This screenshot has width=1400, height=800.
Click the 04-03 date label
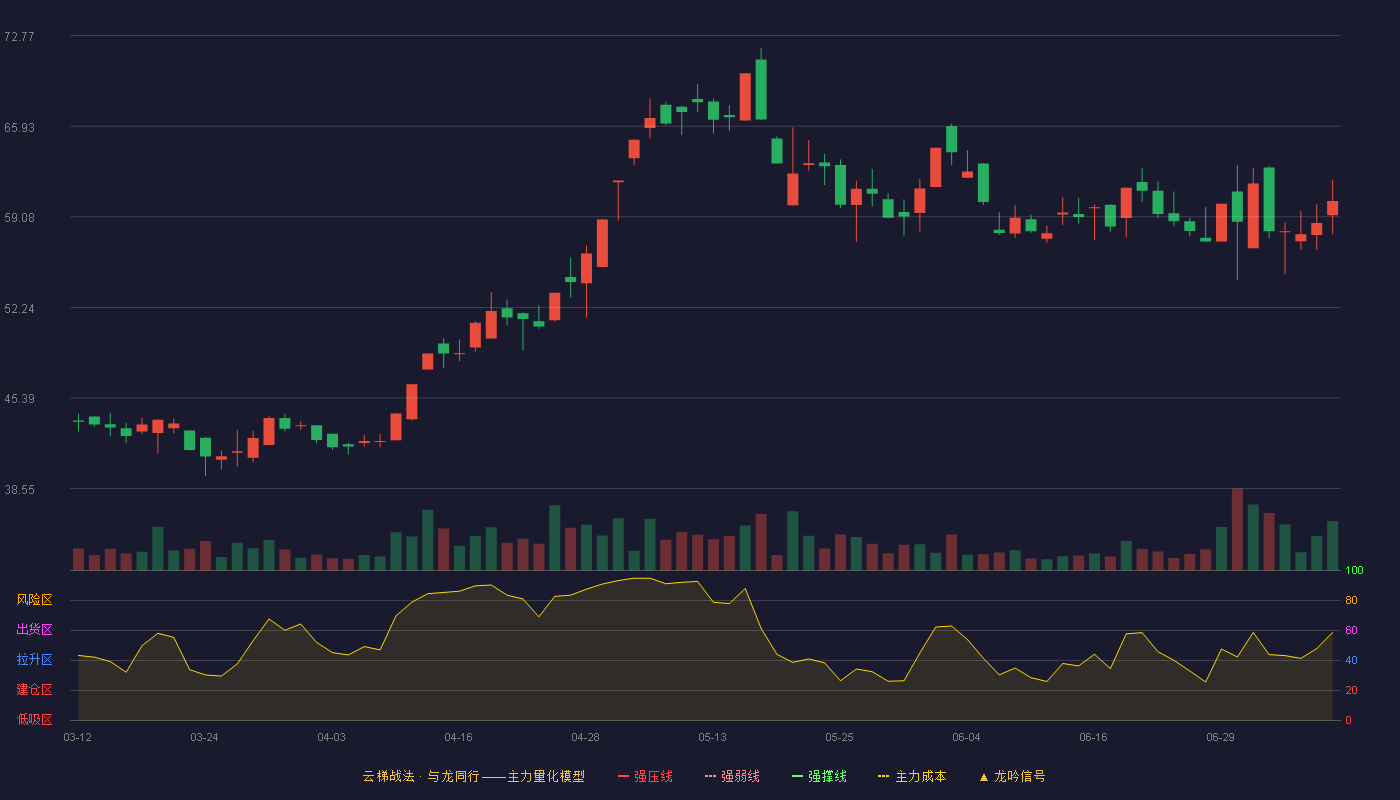coord(331,737)
